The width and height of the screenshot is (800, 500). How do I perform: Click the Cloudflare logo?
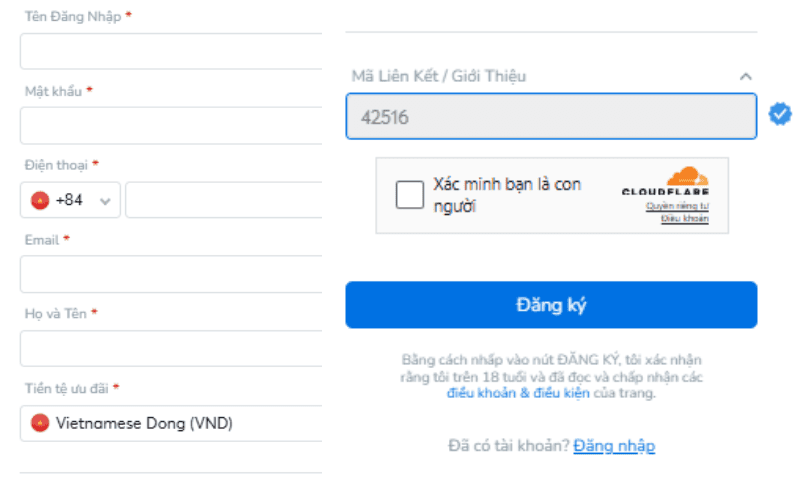tap(665, 182)
